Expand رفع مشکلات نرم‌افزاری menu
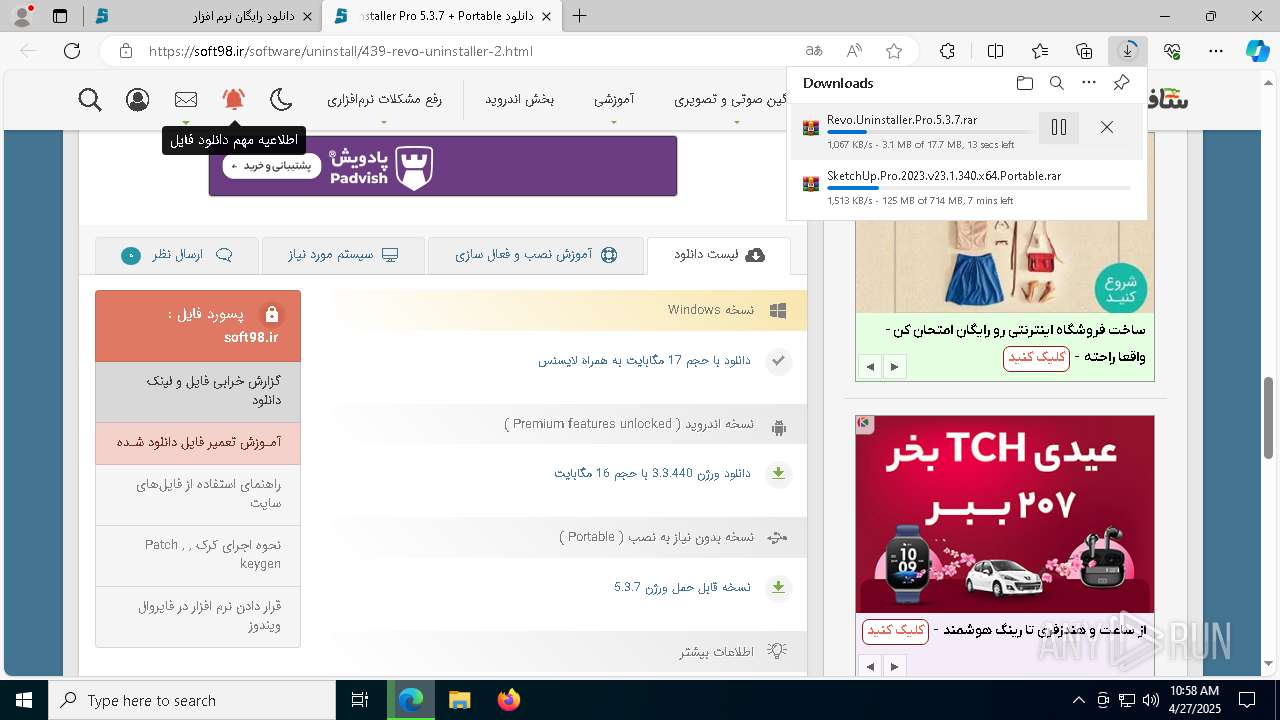This screenshot has width=1280, height=720. [x=384, y=99]
